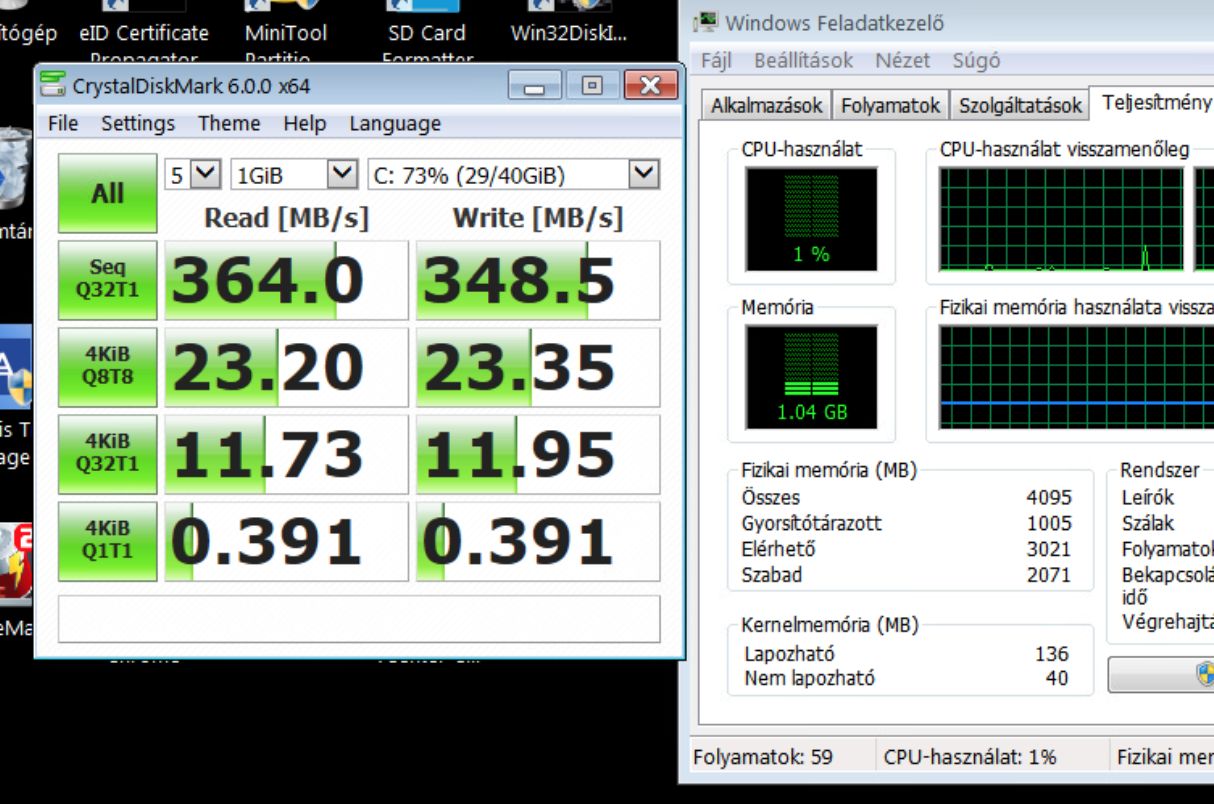
Task: Minimize the CrystalDiskMark window
Action: coord(534,86)
